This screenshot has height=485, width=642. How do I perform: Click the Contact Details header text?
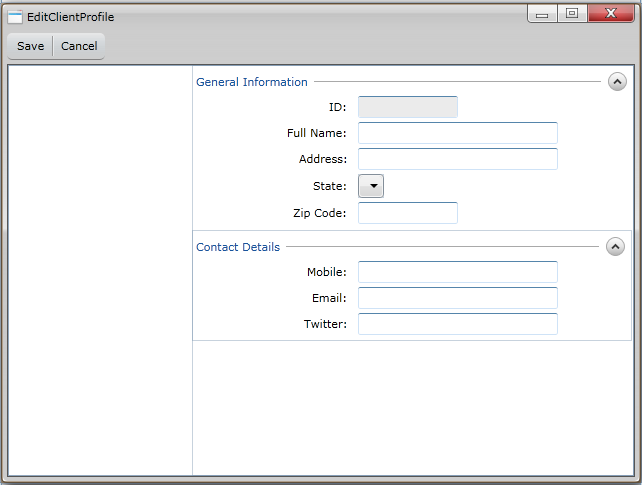[238, 247]
